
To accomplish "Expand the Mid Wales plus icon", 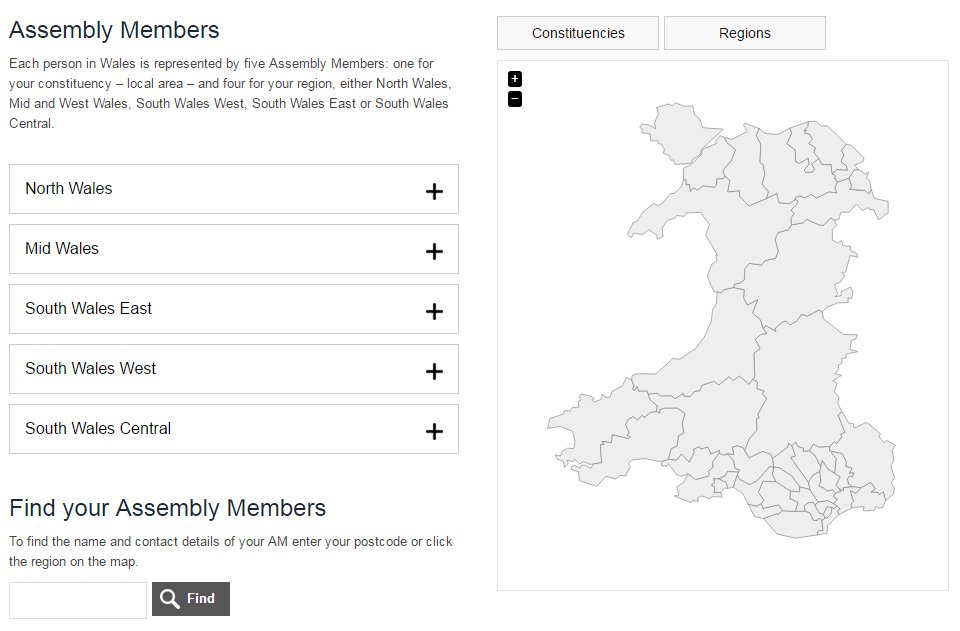I will 434,252.
